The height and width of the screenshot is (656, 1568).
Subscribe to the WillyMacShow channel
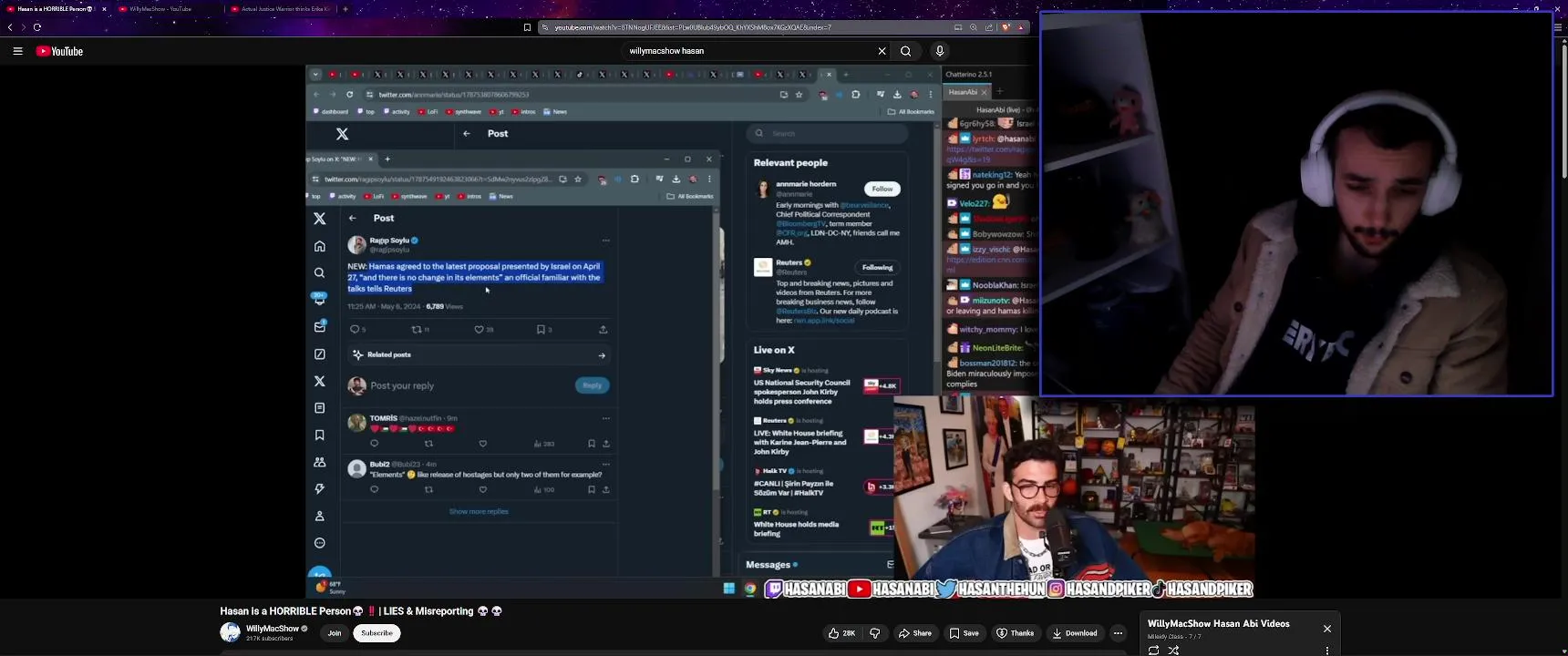[377, 633]
